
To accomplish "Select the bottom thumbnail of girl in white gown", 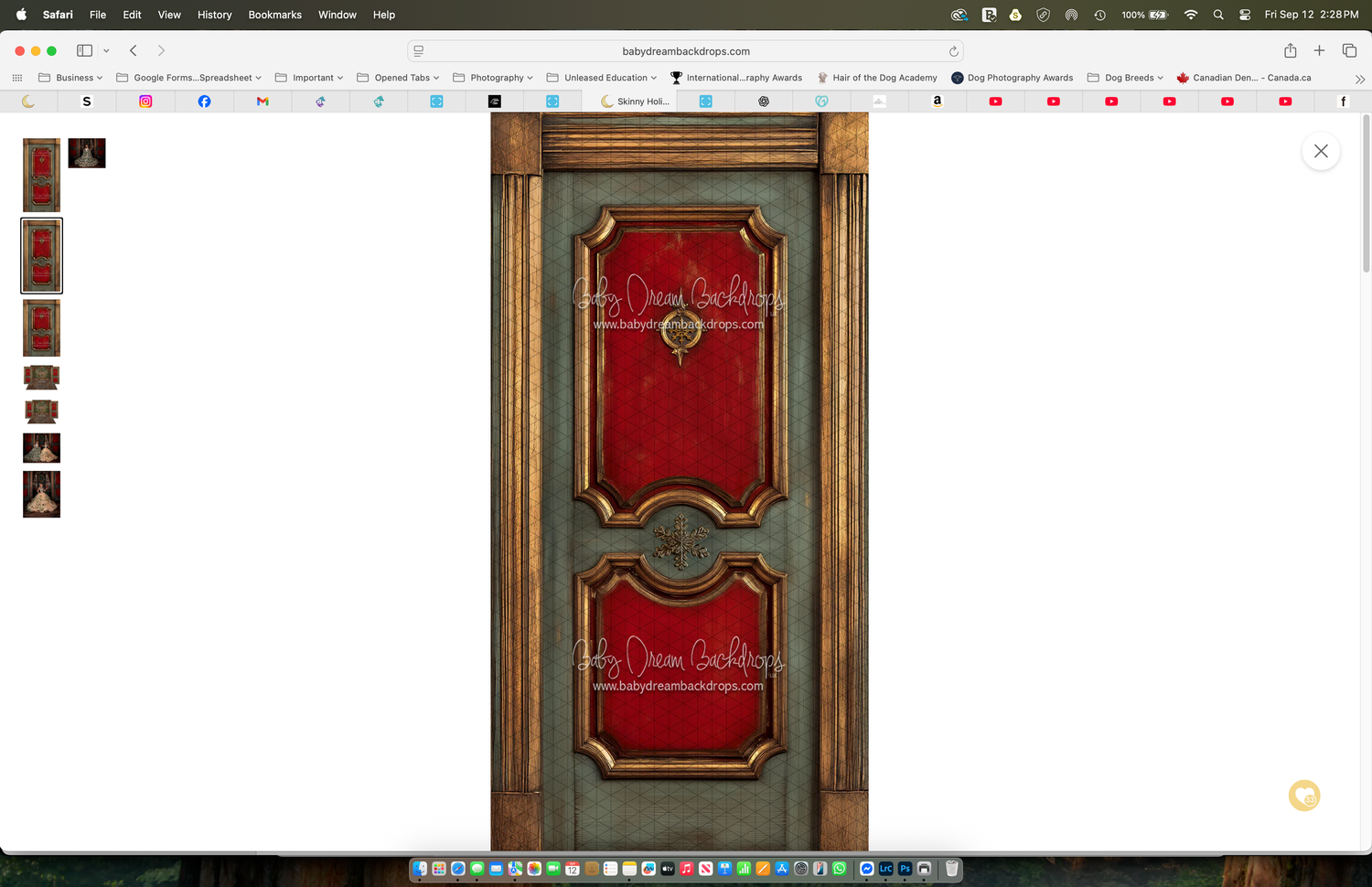I will 42,494.
